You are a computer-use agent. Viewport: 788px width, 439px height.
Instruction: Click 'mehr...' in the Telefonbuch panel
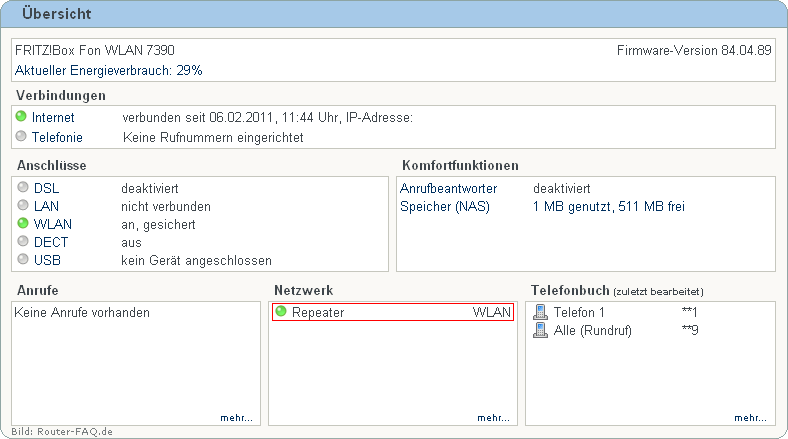pyautogui.click(x=750, y=418)
